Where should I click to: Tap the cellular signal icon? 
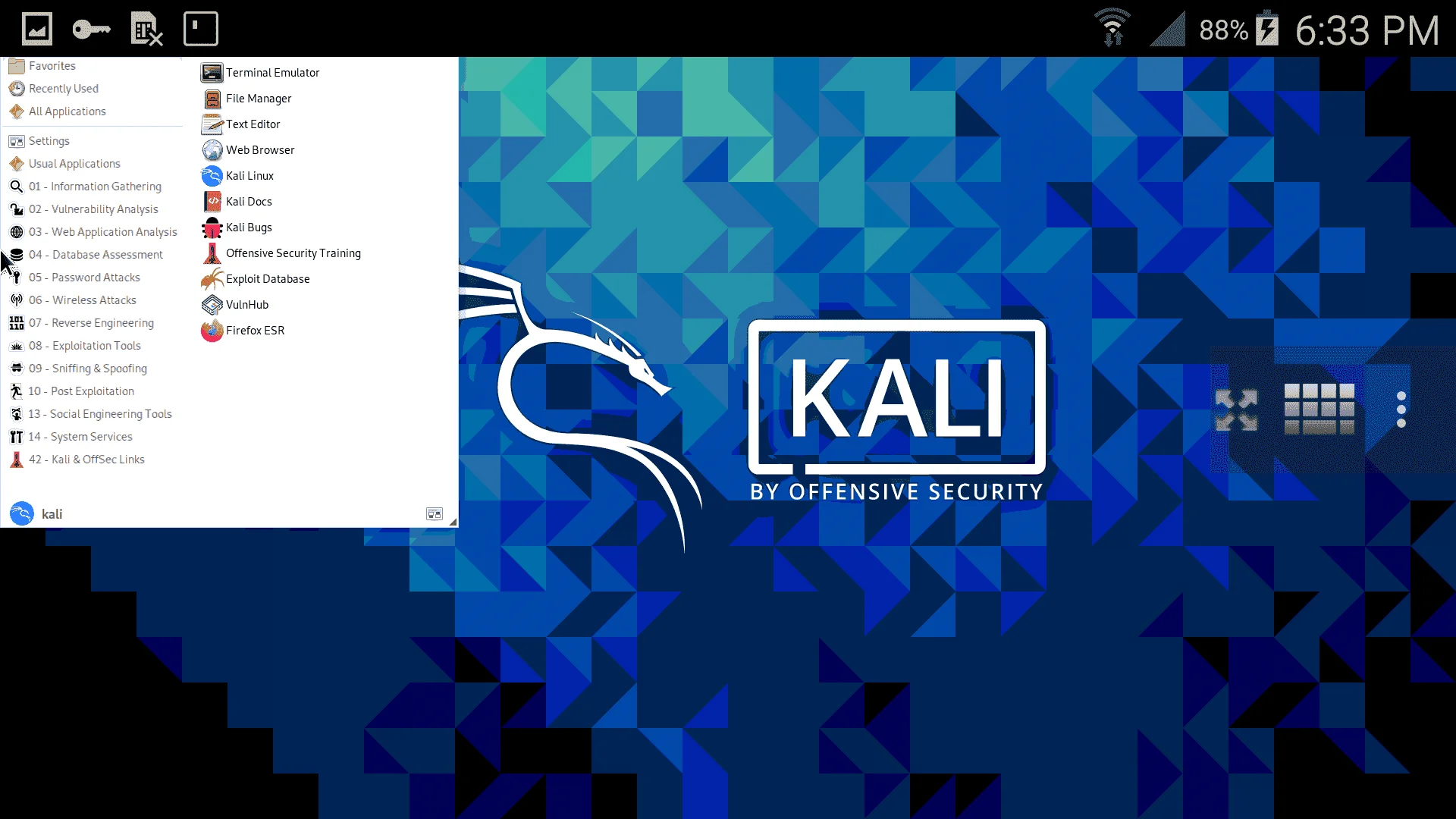click(x=1167, y=30)
